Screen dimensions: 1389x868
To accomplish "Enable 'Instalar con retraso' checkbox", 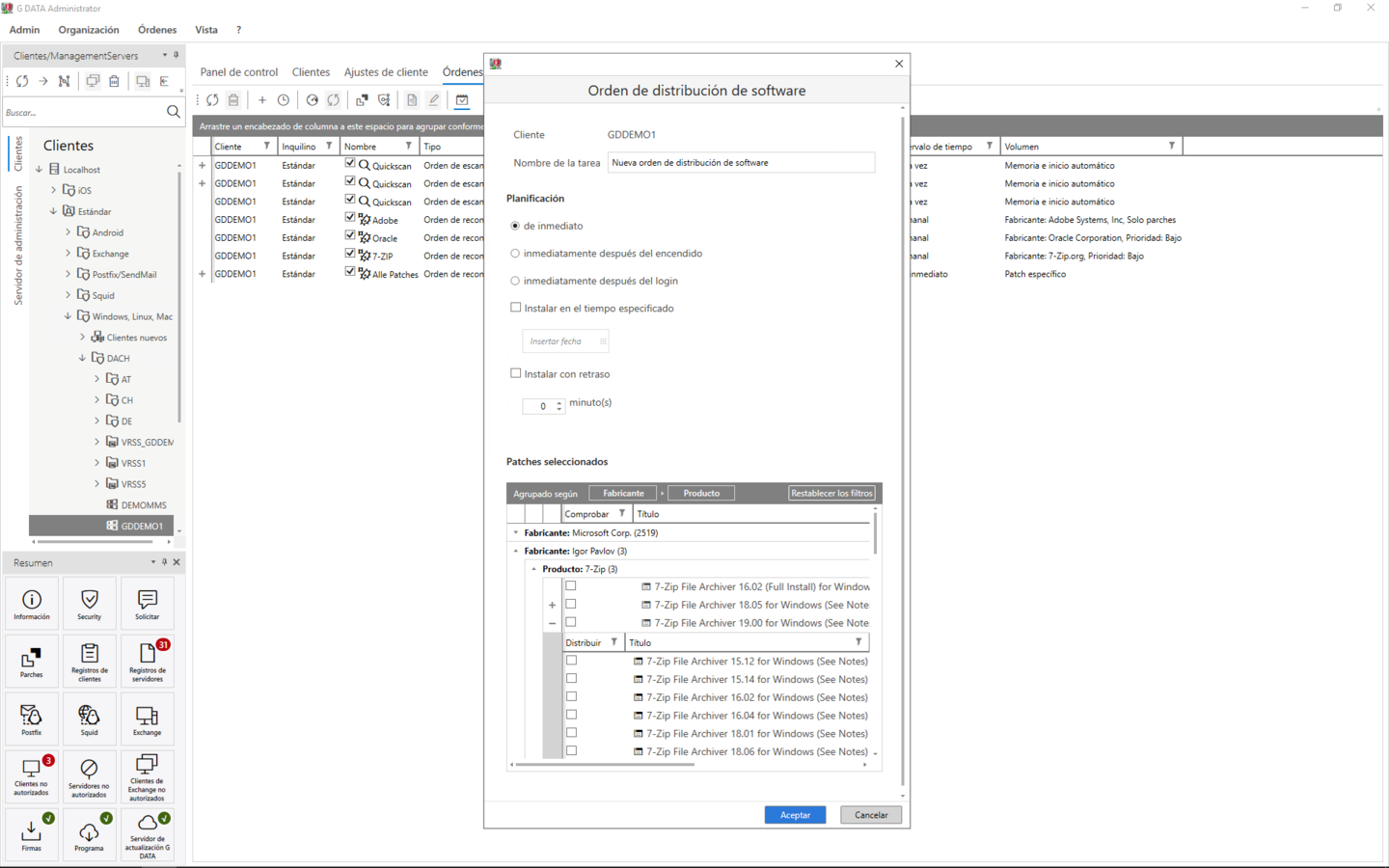I will [515, 373].
